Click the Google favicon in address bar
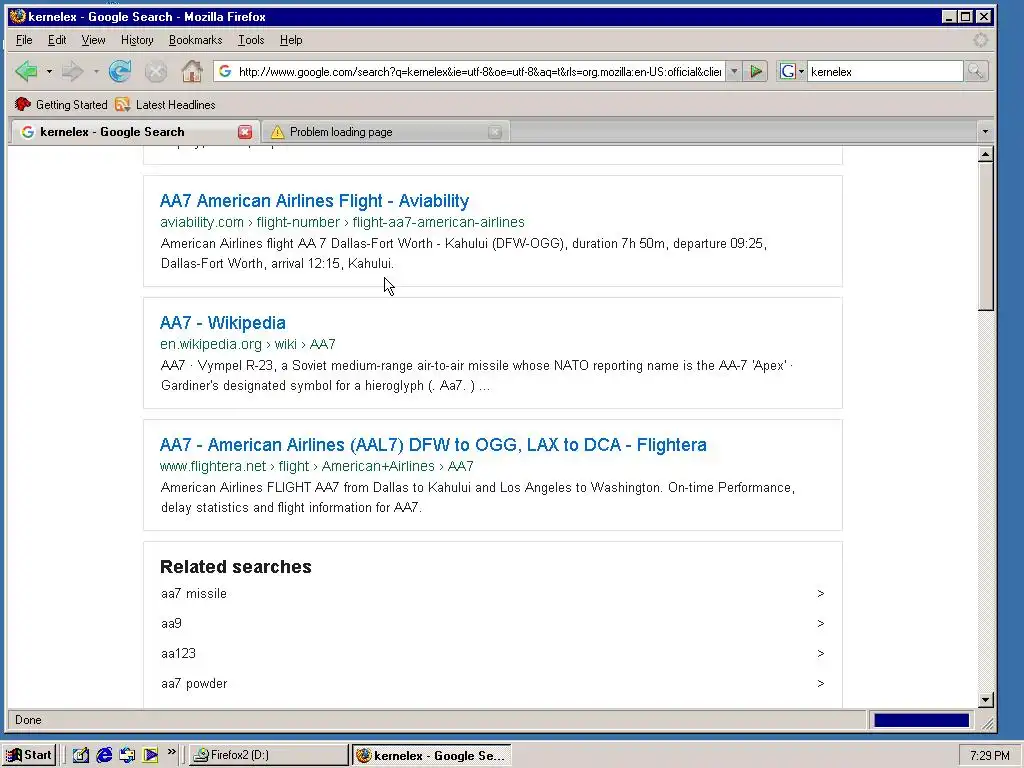 point(225,71)
